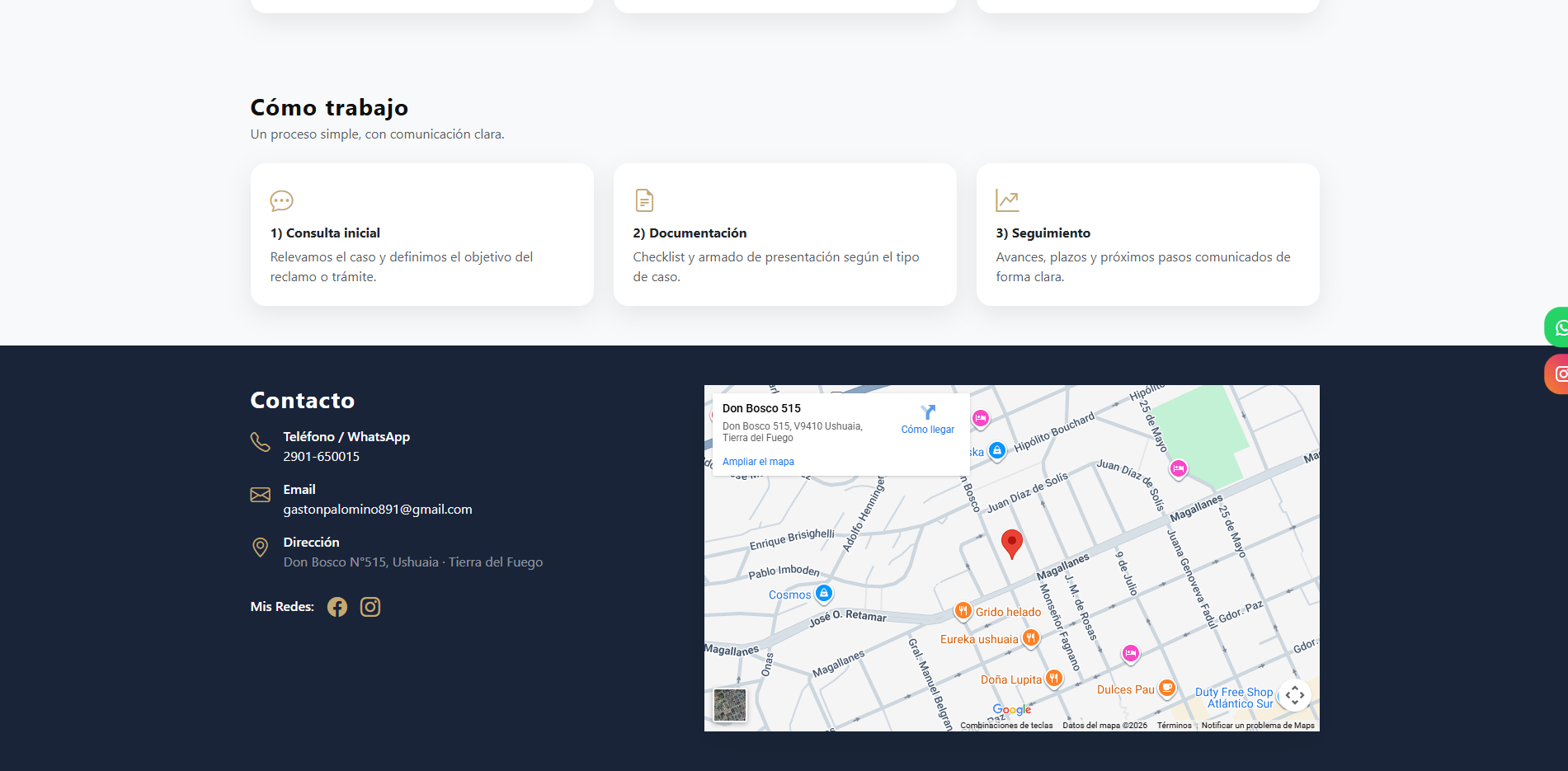Click the Doña Lupita restaurant marker
The width and height of the screenshot is (1568, 771).
click(1053, 679)
